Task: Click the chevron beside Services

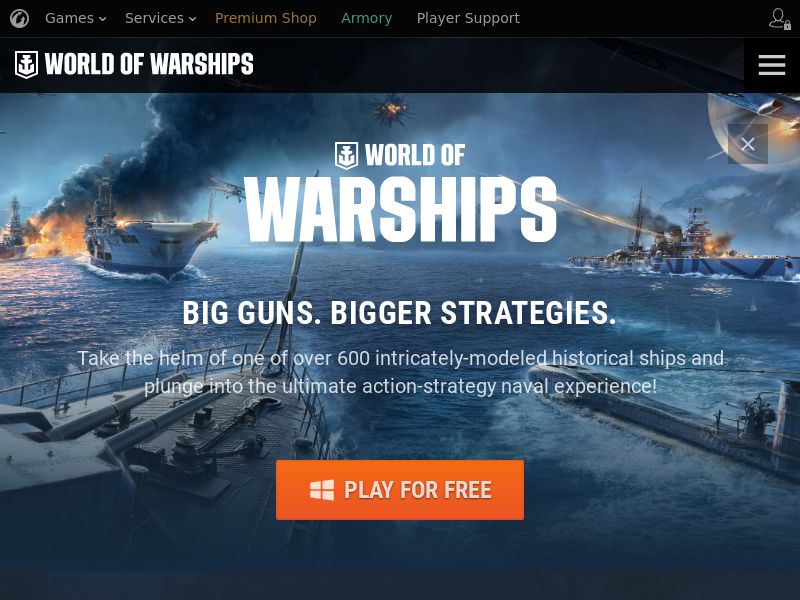Action: click(192, 19)
